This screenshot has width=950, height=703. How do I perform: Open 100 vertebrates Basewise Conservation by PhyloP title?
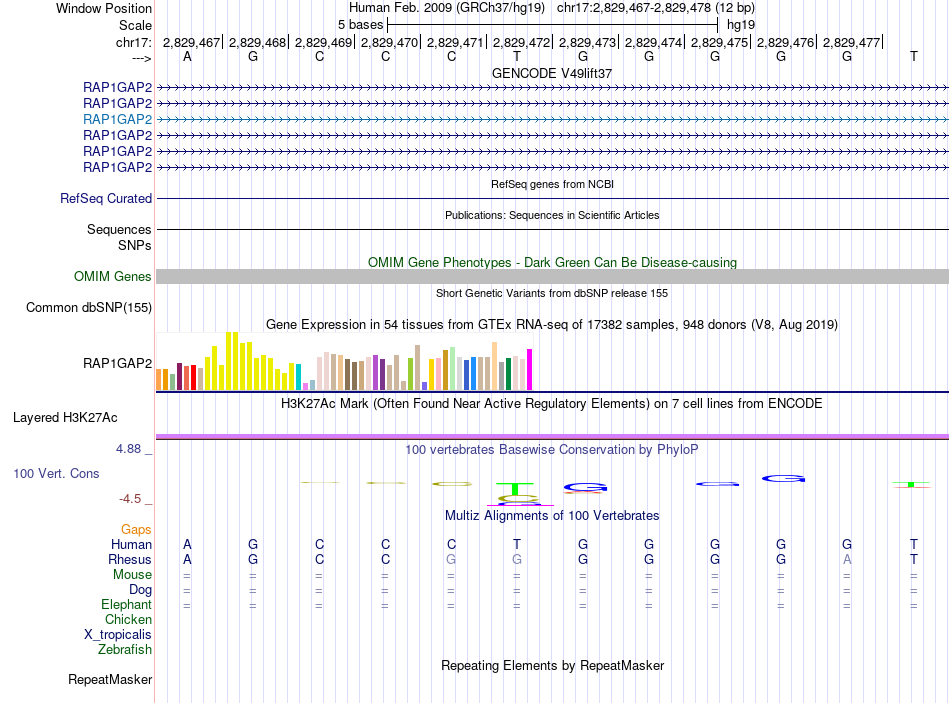coord(552,450)
